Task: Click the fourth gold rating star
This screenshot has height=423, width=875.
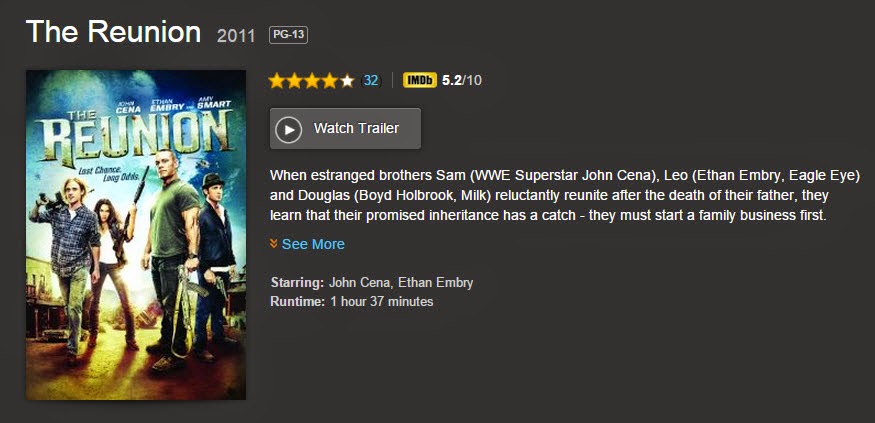Action: click(x=330, y=81)
